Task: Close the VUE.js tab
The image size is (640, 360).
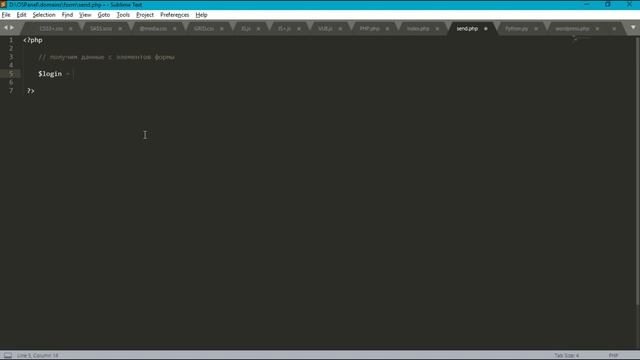Action: (x=340, y=29)
